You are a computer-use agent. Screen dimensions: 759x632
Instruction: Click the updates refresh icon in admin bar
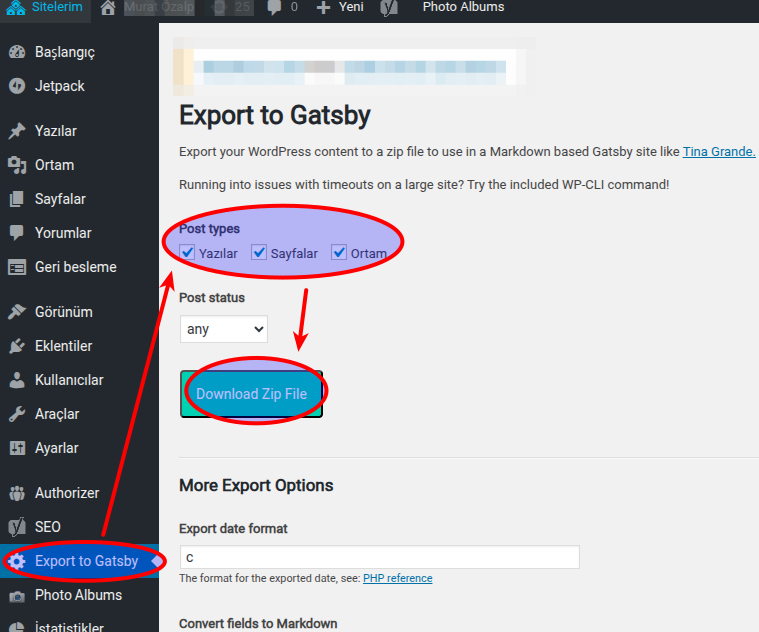[x=220, y=7]
